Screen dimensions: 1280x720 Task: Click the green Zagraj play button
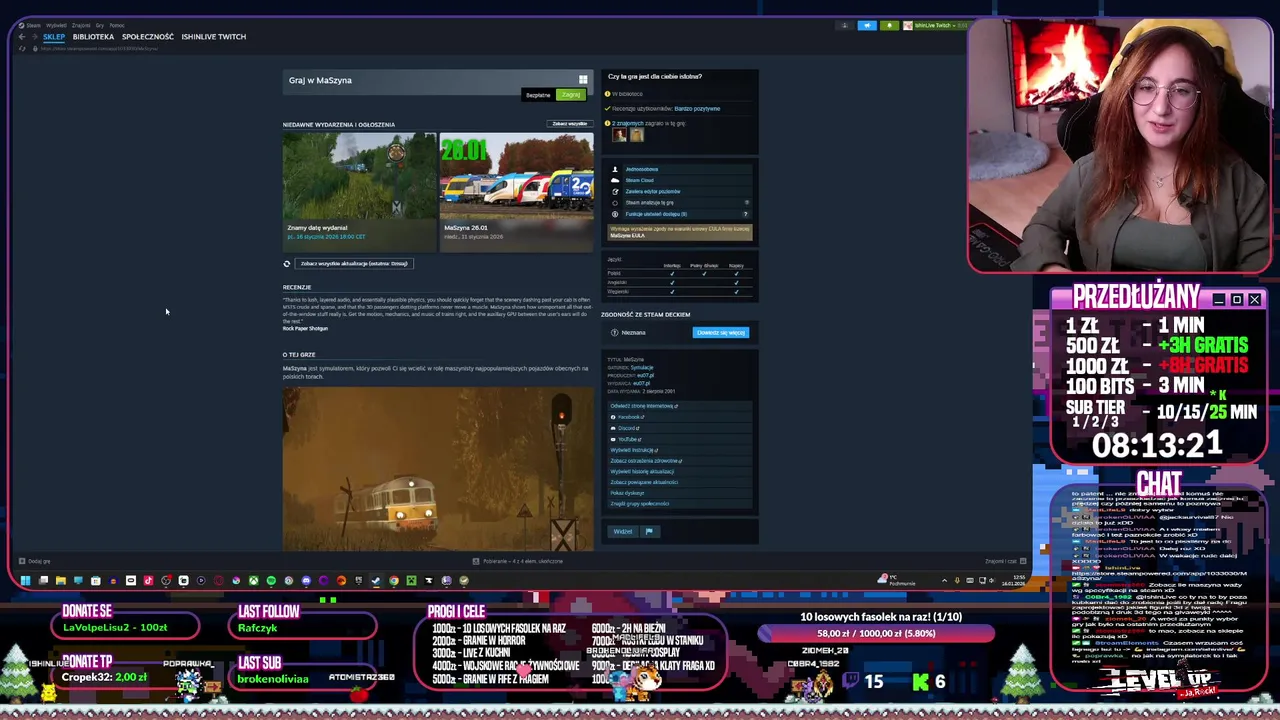570,95
